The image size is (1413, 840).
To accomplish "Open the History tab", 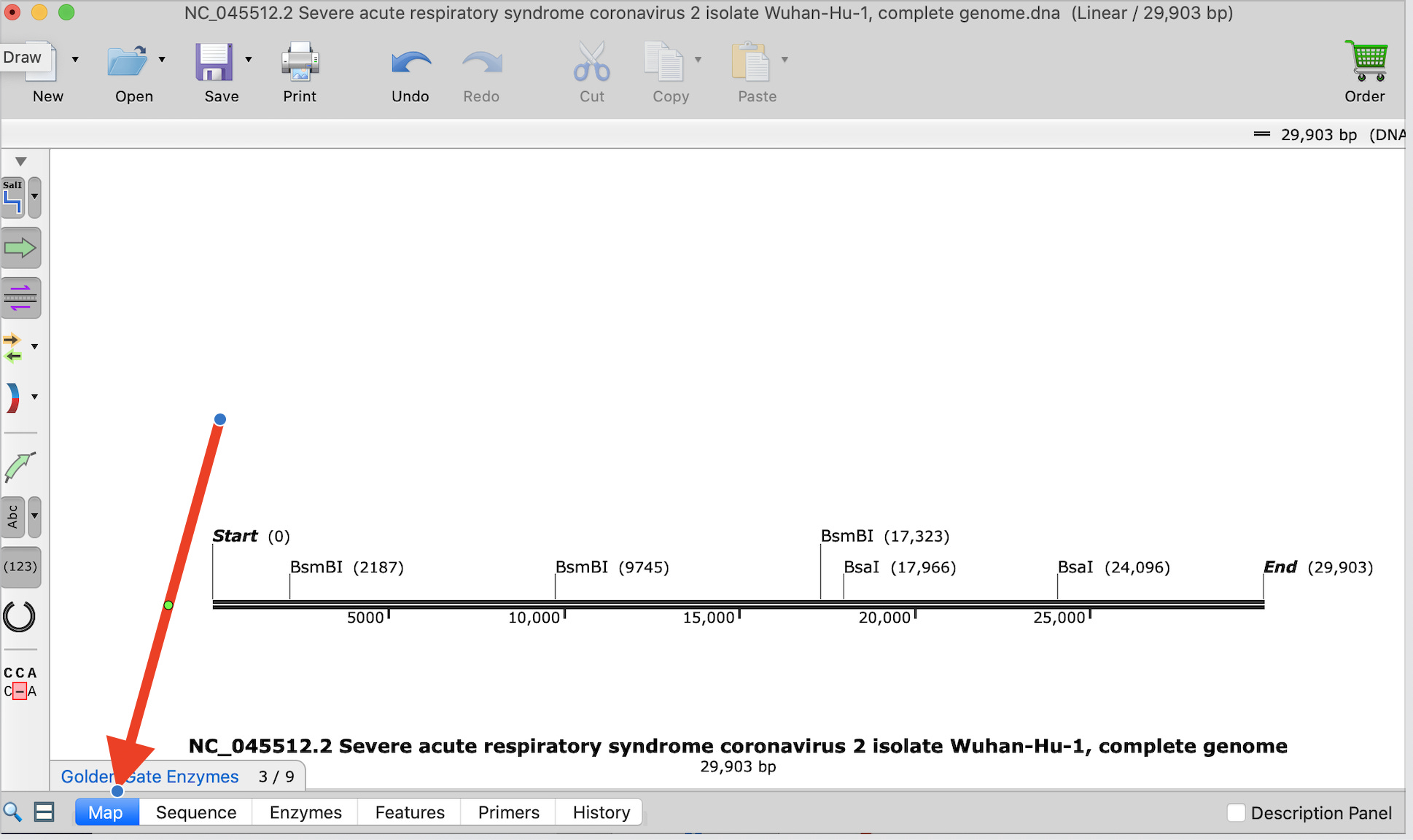I will coord(599,812).
